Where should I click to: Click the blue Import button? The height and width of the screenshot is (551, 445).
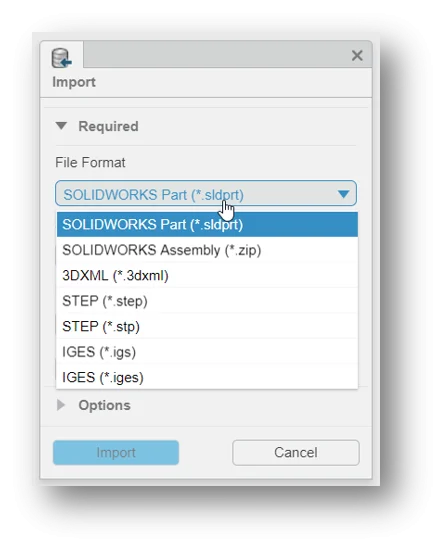point(116,452)
